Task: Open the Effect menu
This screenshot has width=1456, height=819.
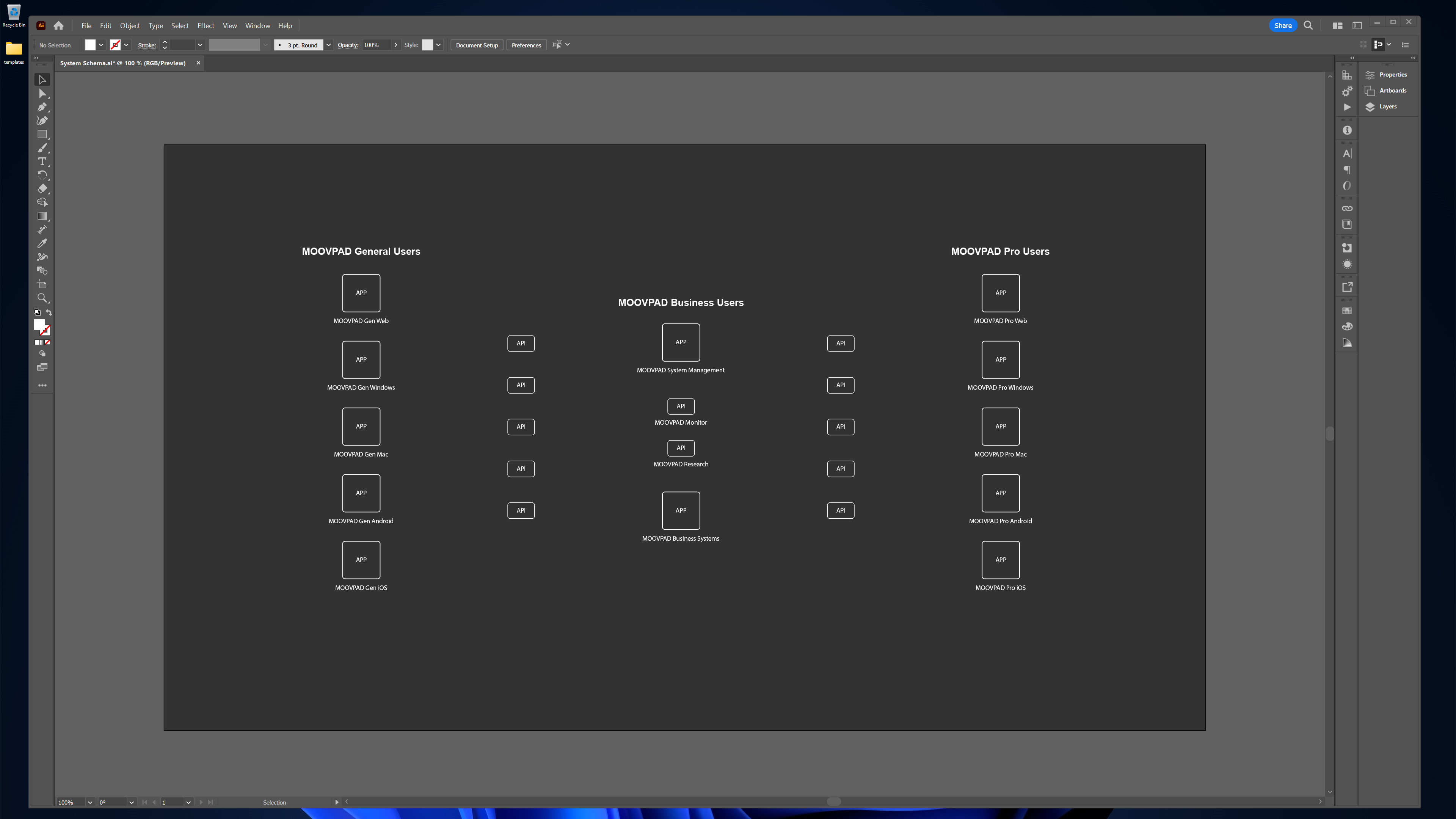Action: pos(205,25)
